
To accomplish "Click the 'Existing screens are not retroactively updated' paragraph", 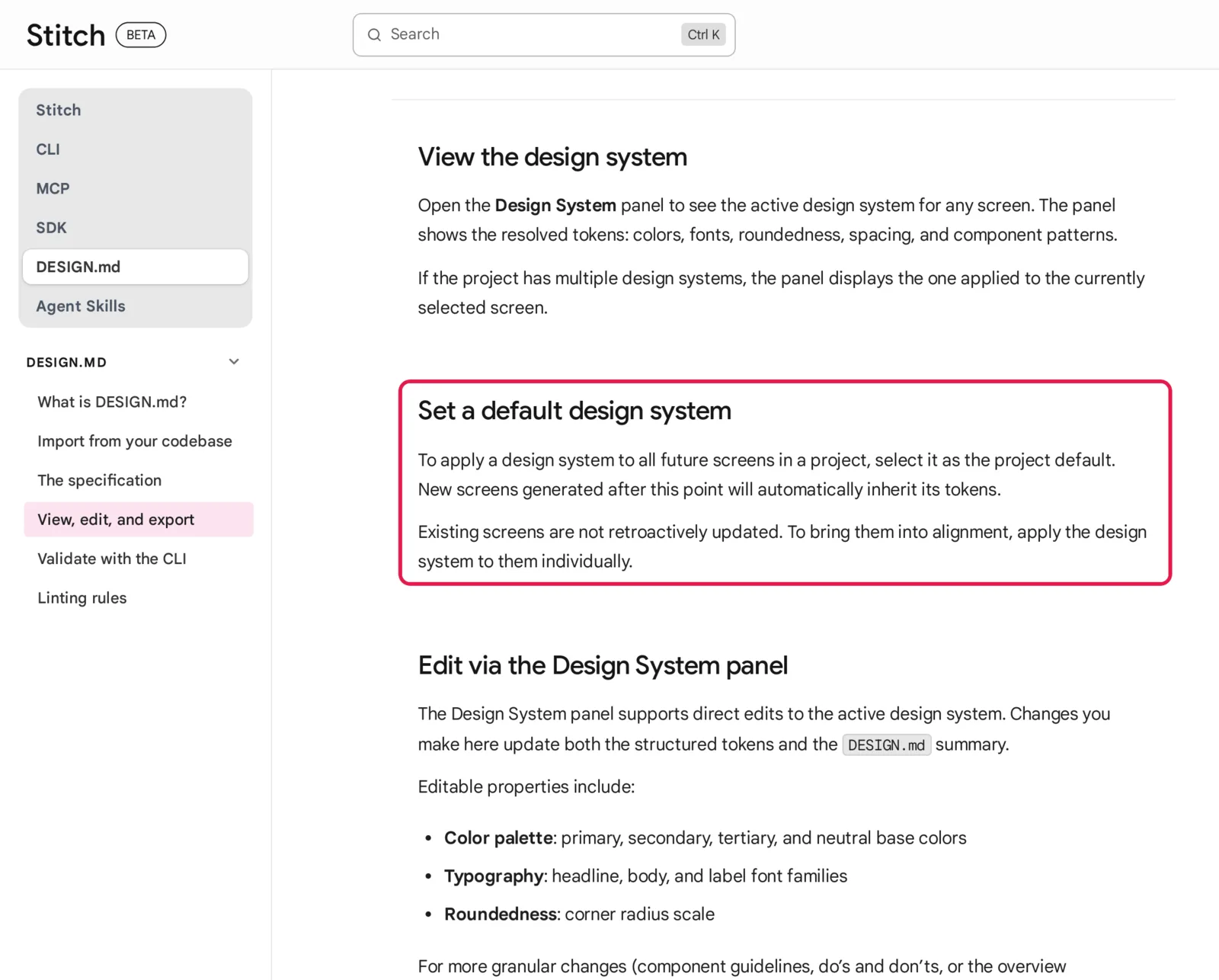I will pos(782,546).
